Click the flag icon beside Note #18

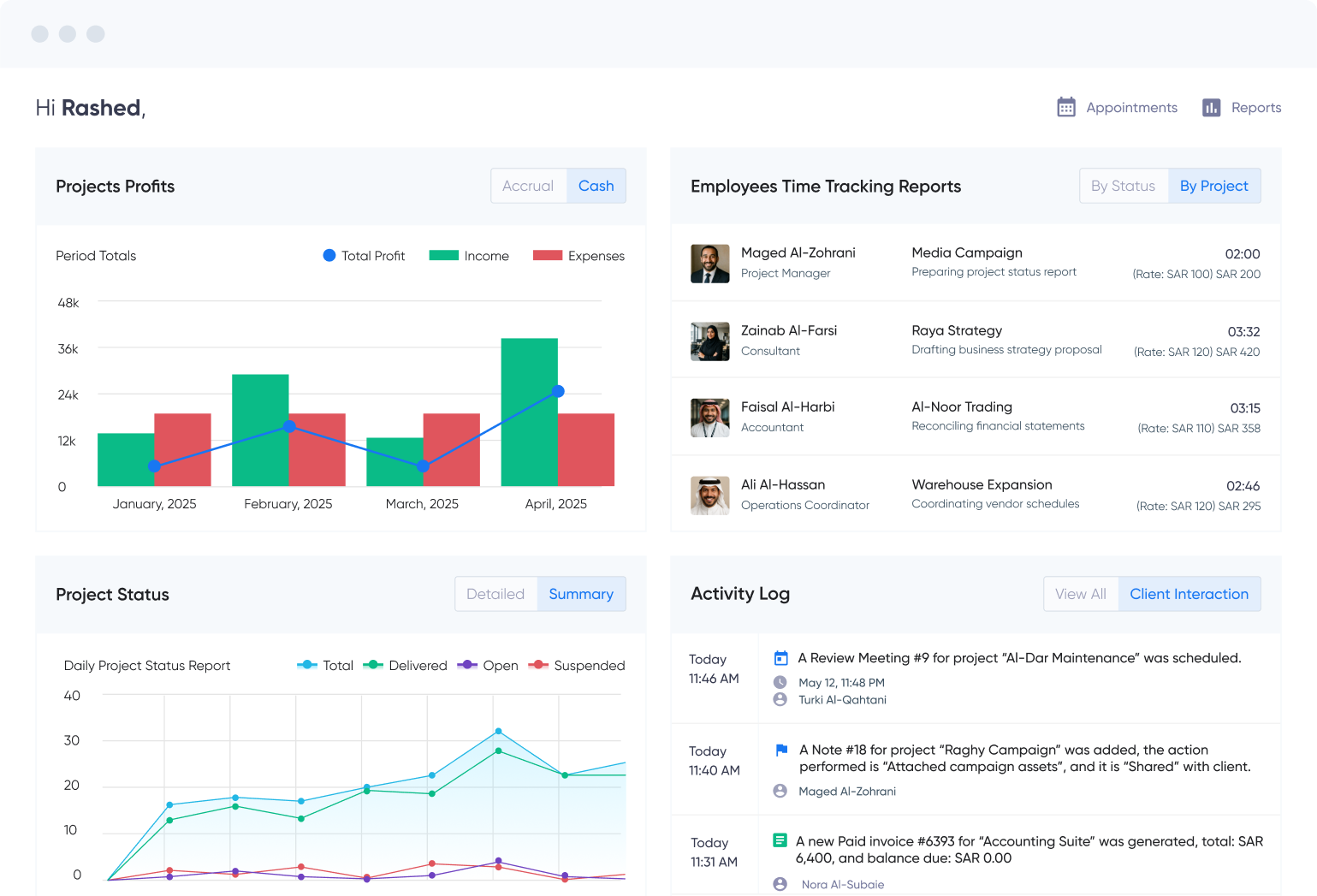click(780, 750)
